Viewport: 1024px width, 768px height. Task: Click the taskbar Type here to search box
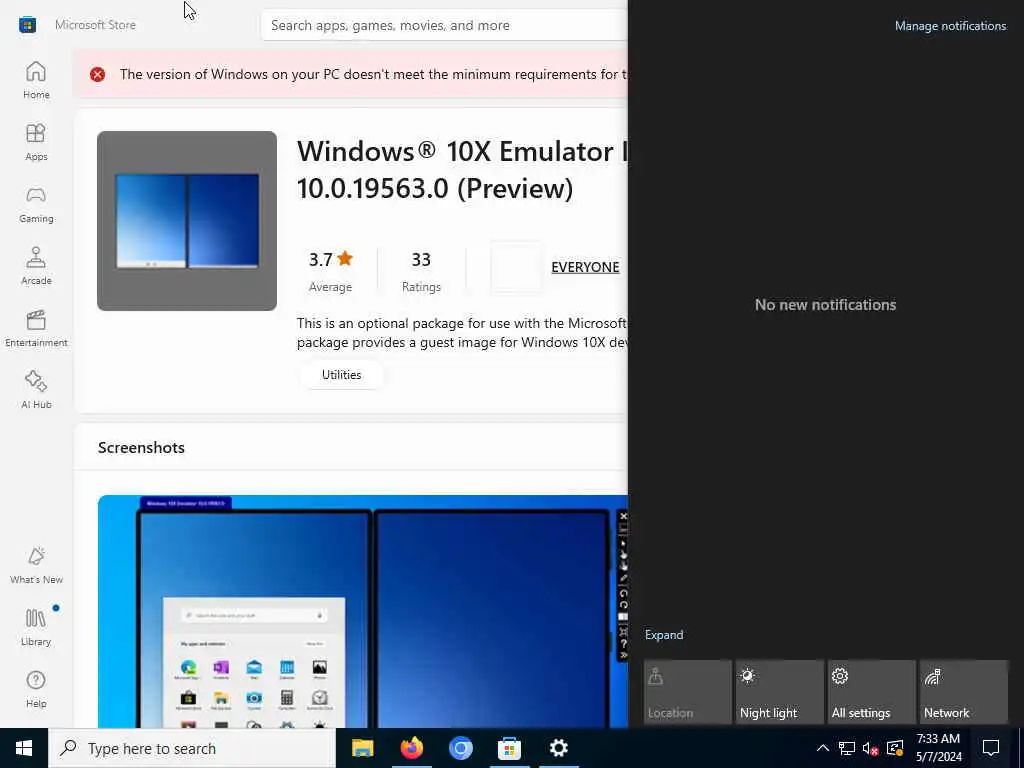[x=192, y=748]
